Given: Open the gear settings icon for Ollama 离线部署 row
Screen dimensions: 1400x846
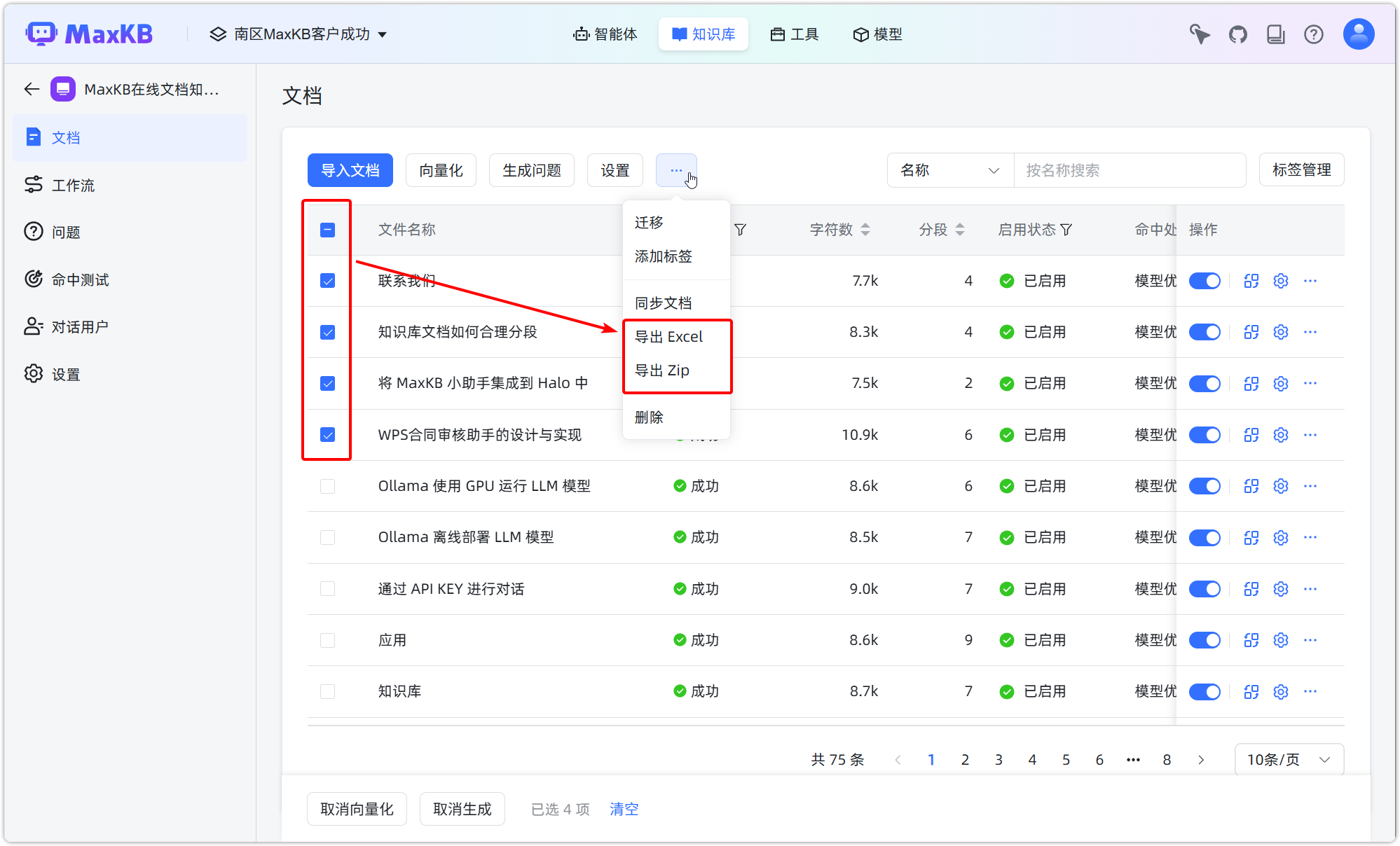Looking at the screenshot, I should [x=1281, y=537].
